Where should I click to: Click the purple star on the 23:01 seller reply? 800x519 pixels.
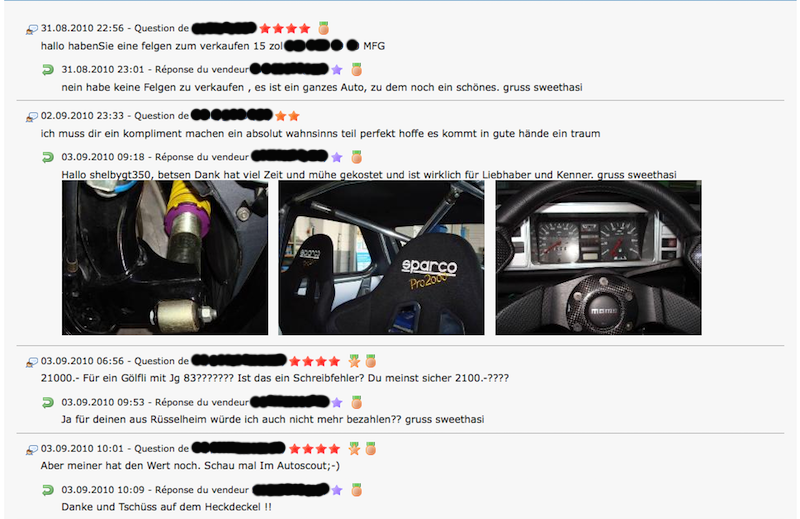pos(337,70)
